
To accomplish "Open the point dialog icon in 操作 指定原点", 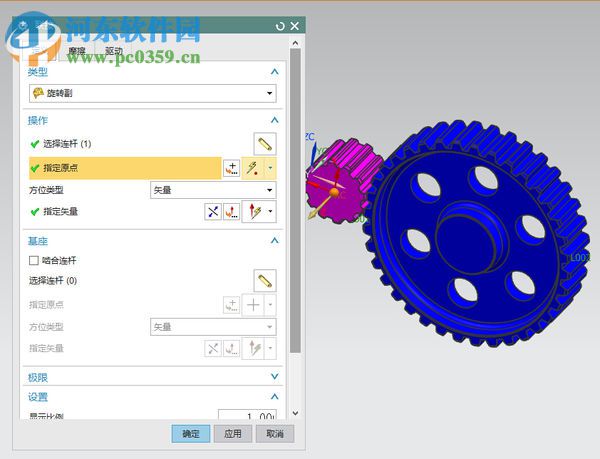I will point(232,168).
